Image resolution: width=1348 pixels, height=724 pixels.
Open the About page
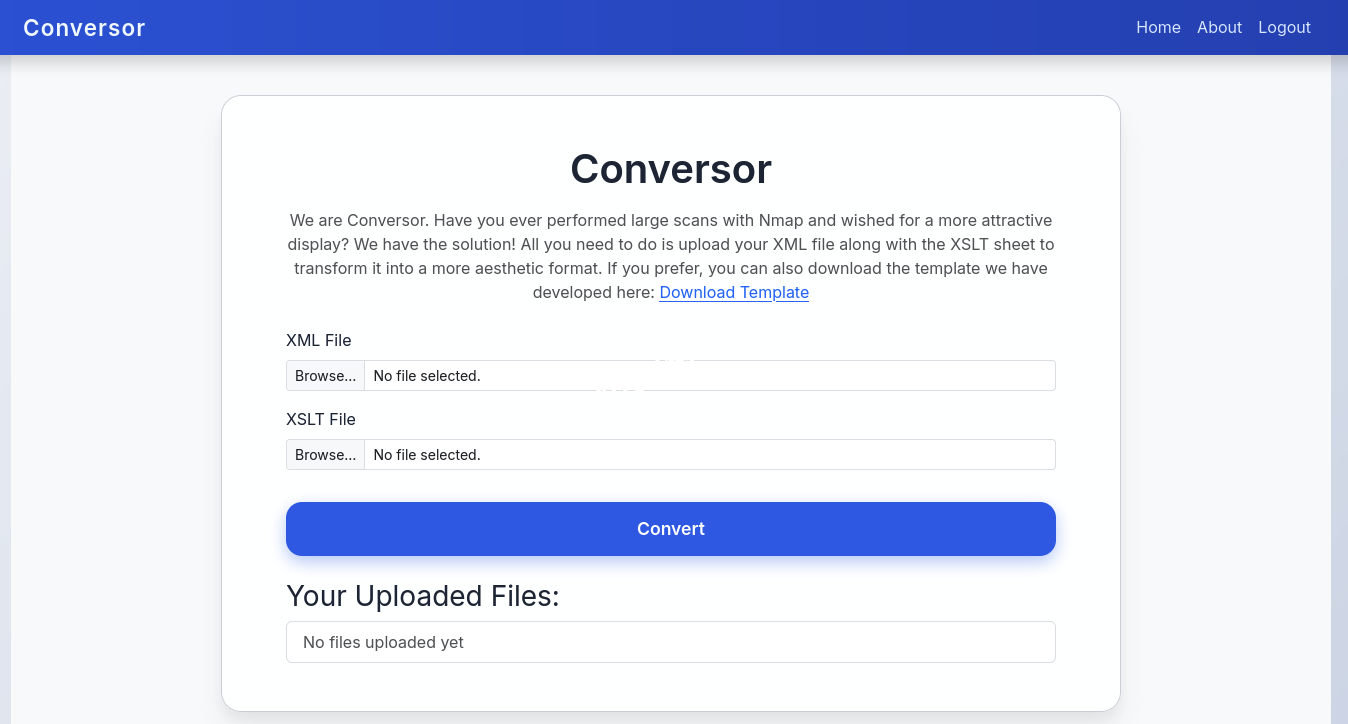coord(1219,27)
